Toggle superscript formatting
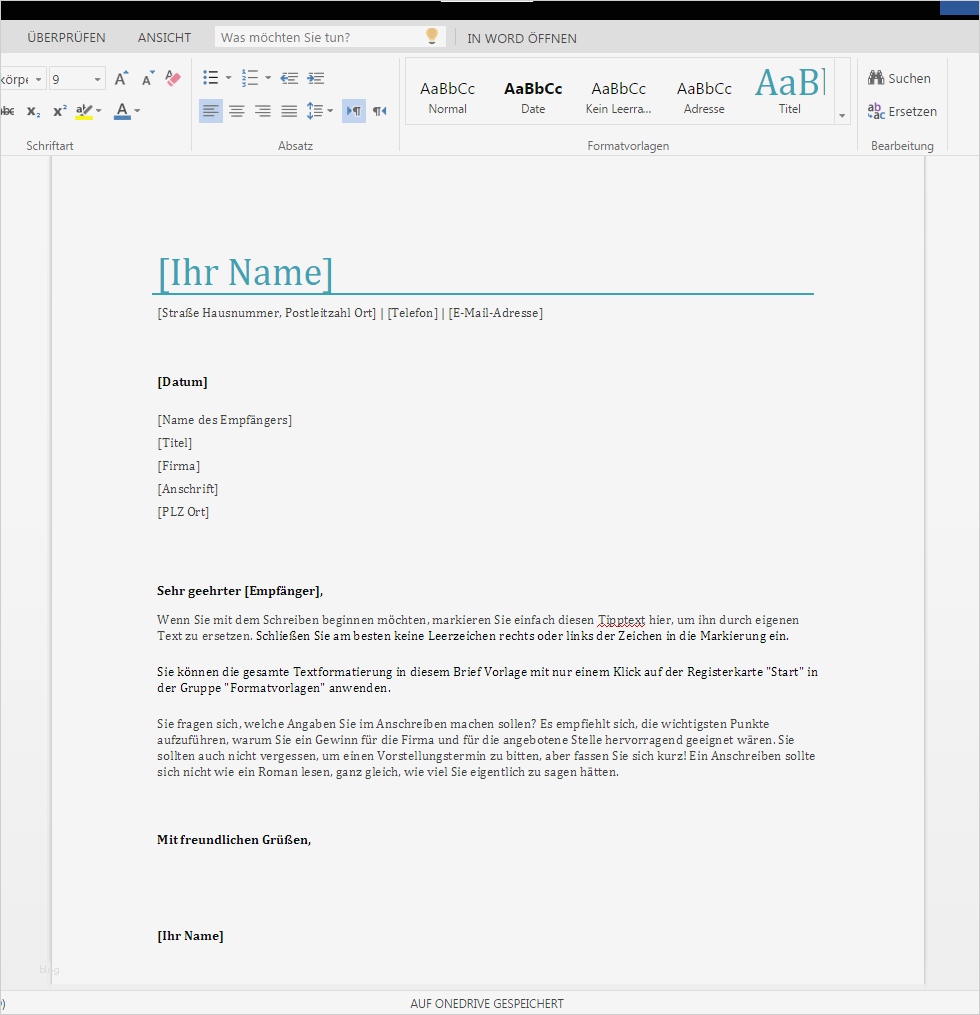 [60, 112]
